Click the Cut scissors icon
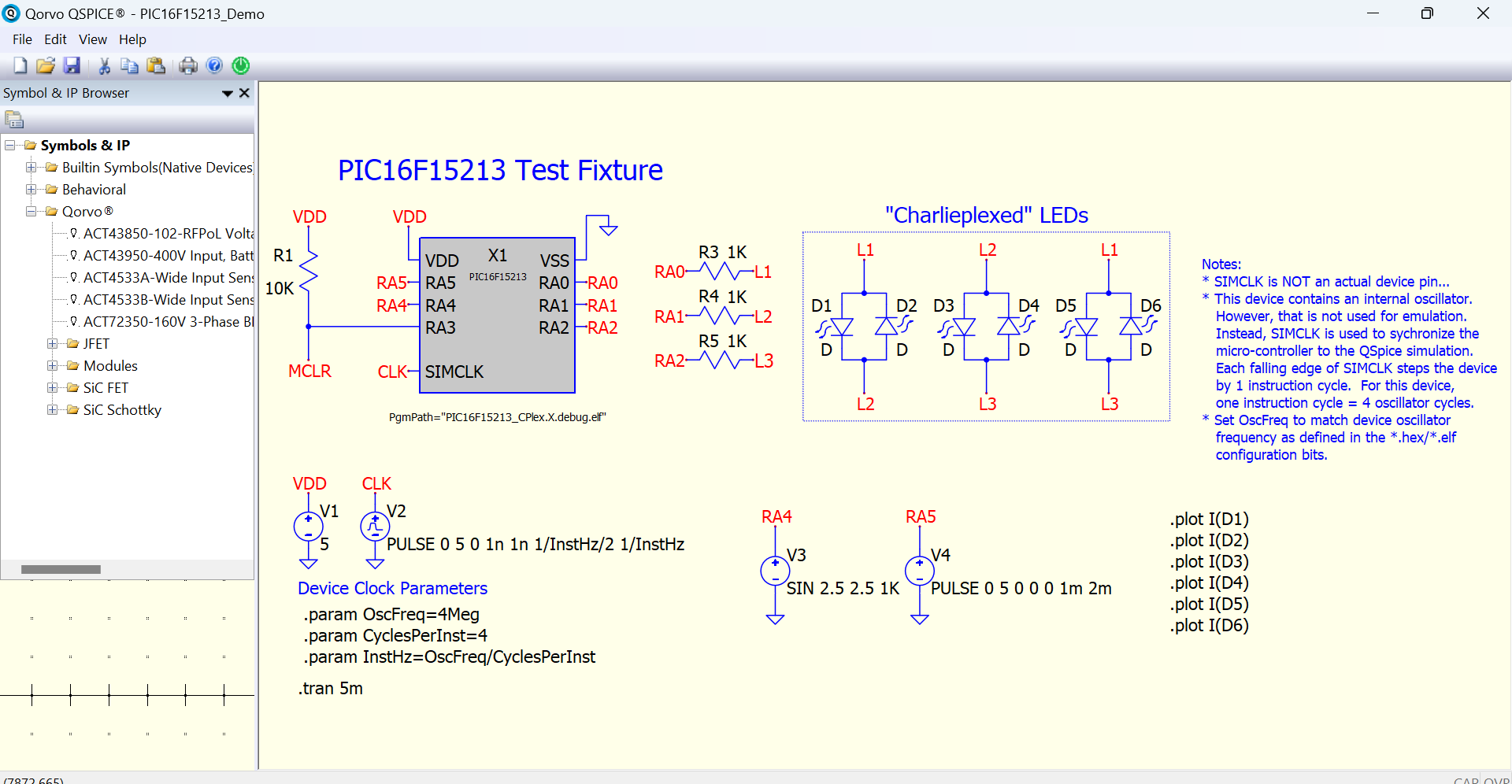Viewport: 1512px width, 784px height. [x=104, y=65]
